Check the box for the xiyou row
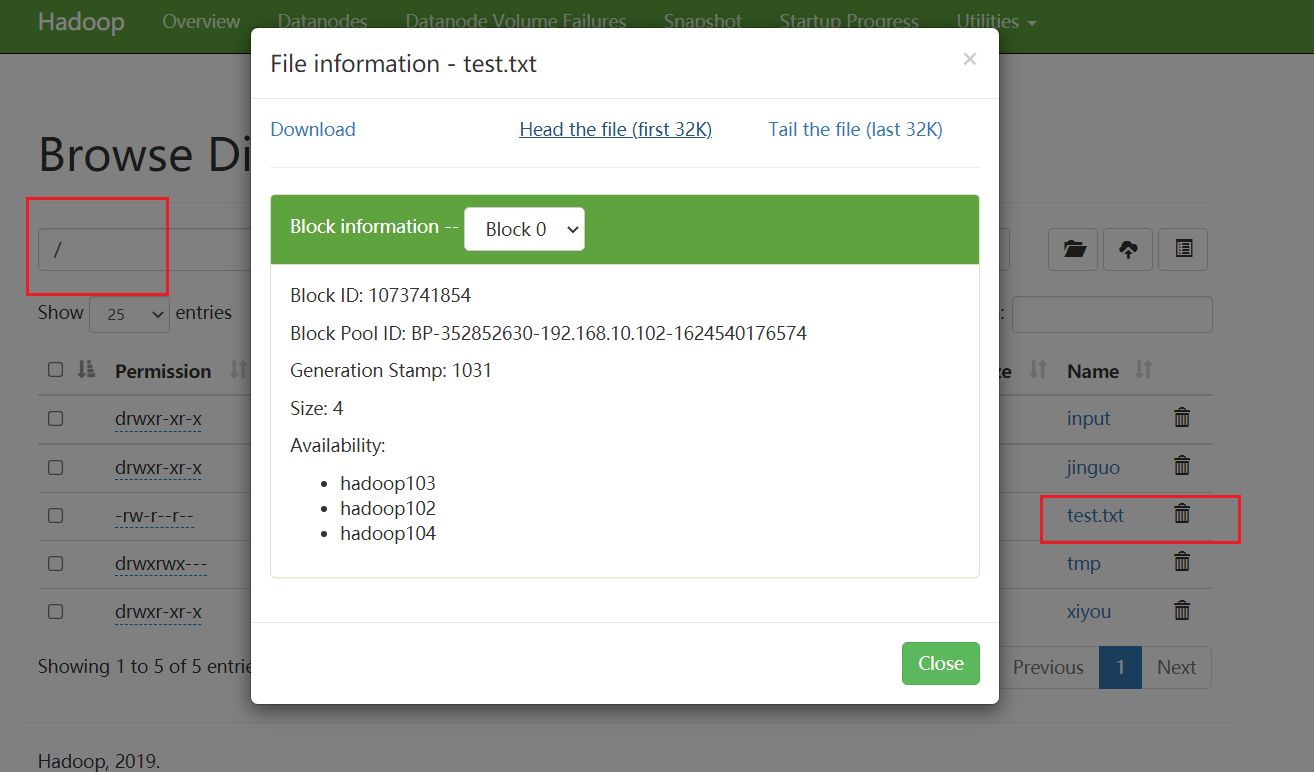 point(55,611)
